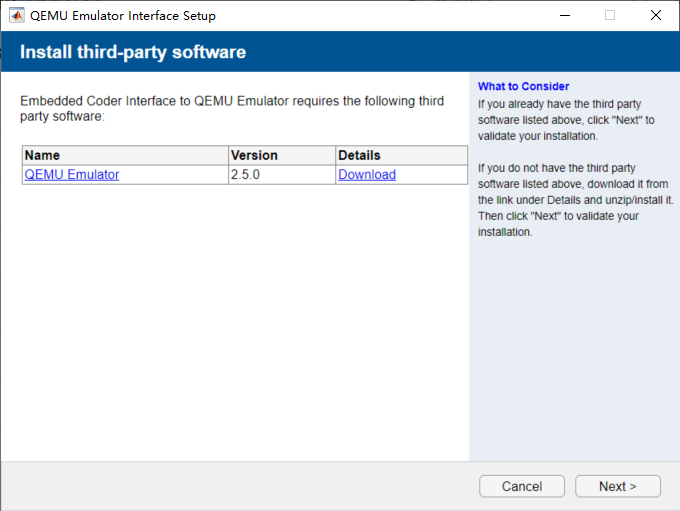Click the Install third-party software heading
Image resolution: width=680 pixels, height=511 pixels.
133,52
